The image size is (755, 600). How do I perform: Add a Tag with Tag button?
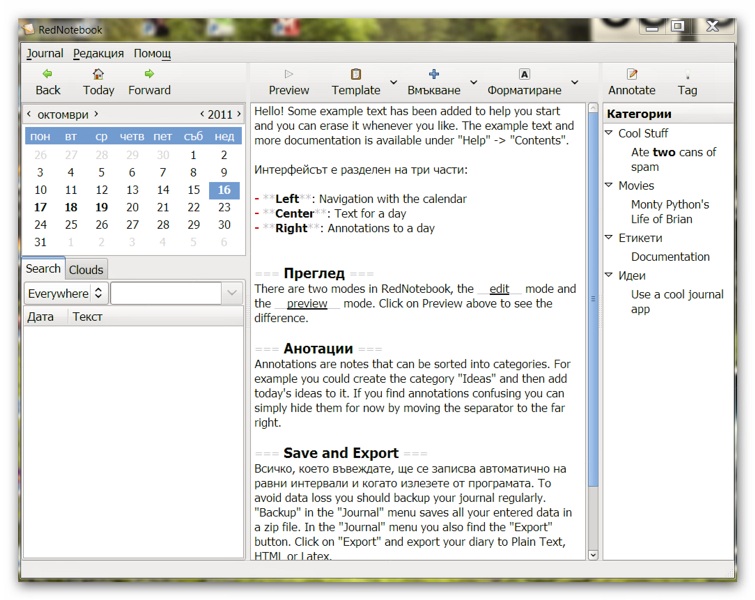point(687,82)
